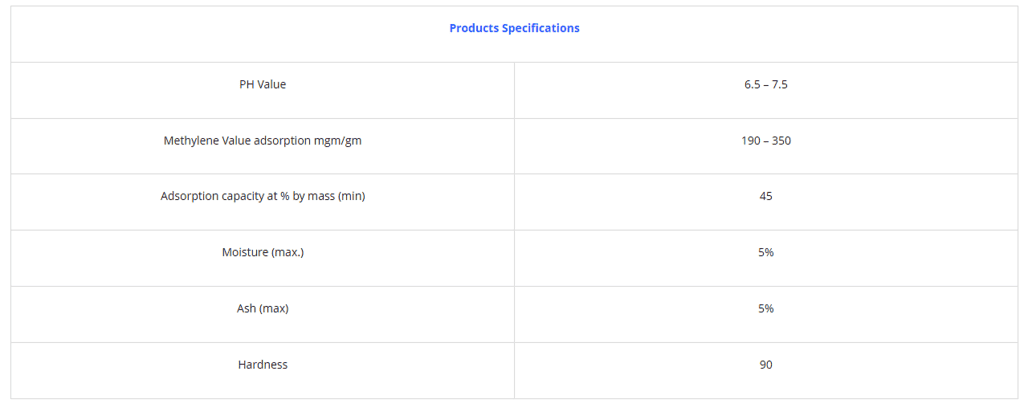The height and width of the screenshot is (408, 1024).
Task: Click the (min) text in Adsorption row
Action: tap(351, 197)
